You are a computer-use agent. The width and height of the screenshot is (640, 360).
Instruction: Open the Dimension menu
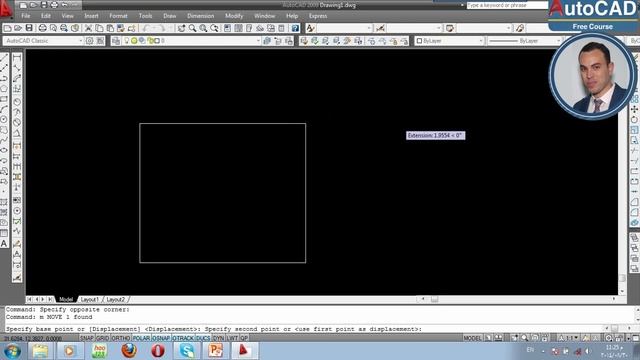click(200, 16)
